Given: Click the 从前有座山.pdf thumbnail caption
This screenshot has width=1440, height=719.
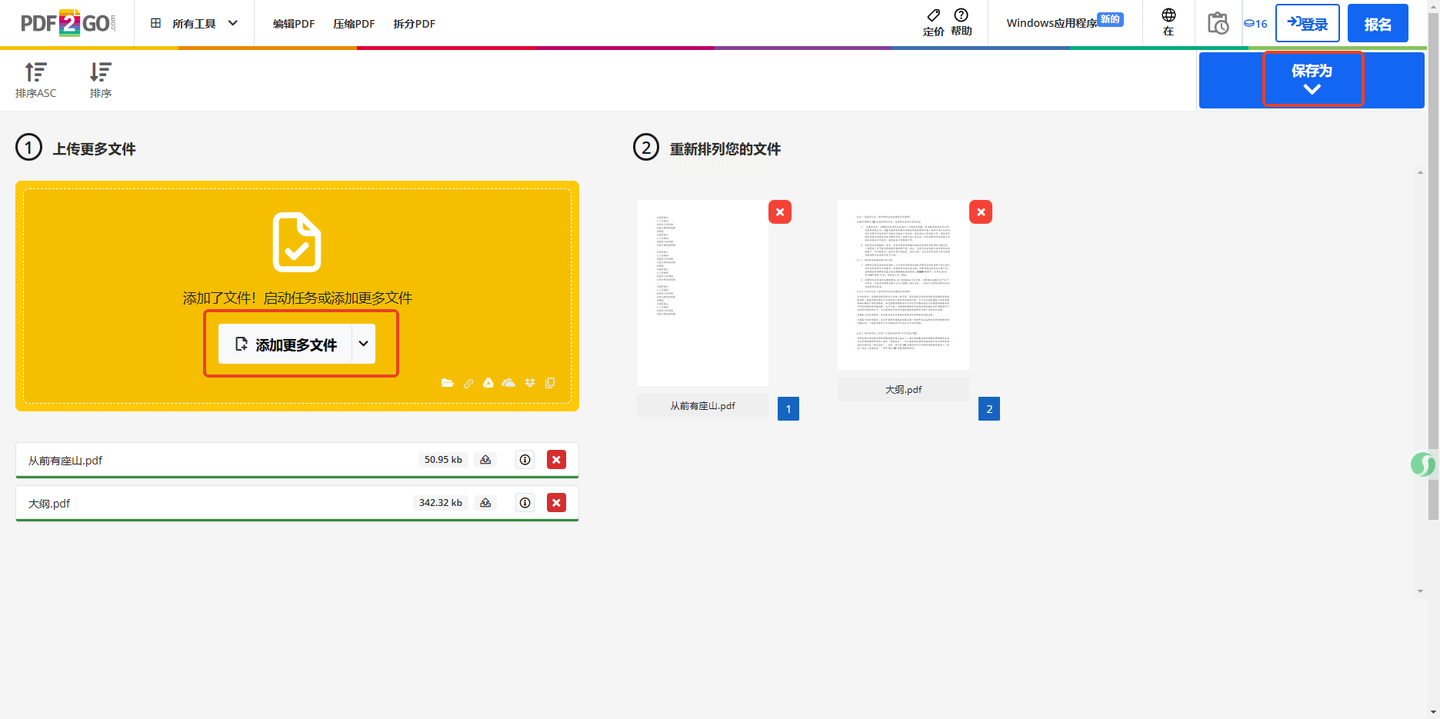Looking at the screenshot, I should pos(702,406).
